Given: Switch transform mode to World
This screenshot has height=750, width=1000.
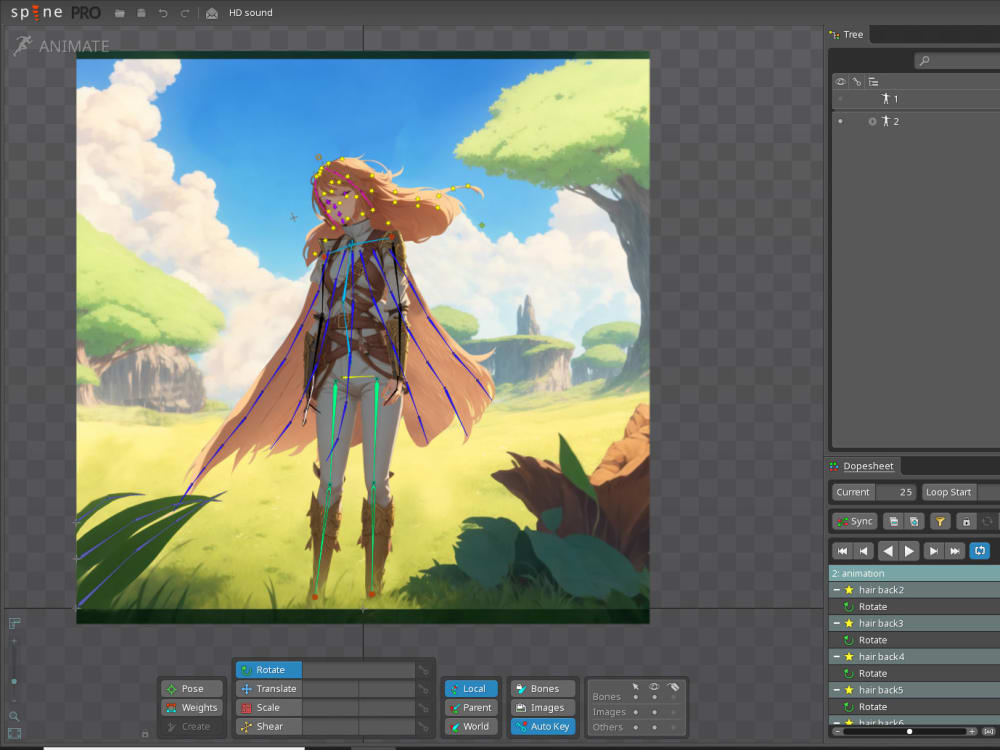Looking at the screenshot, I should pyautogui.click(x=470, y=726).
